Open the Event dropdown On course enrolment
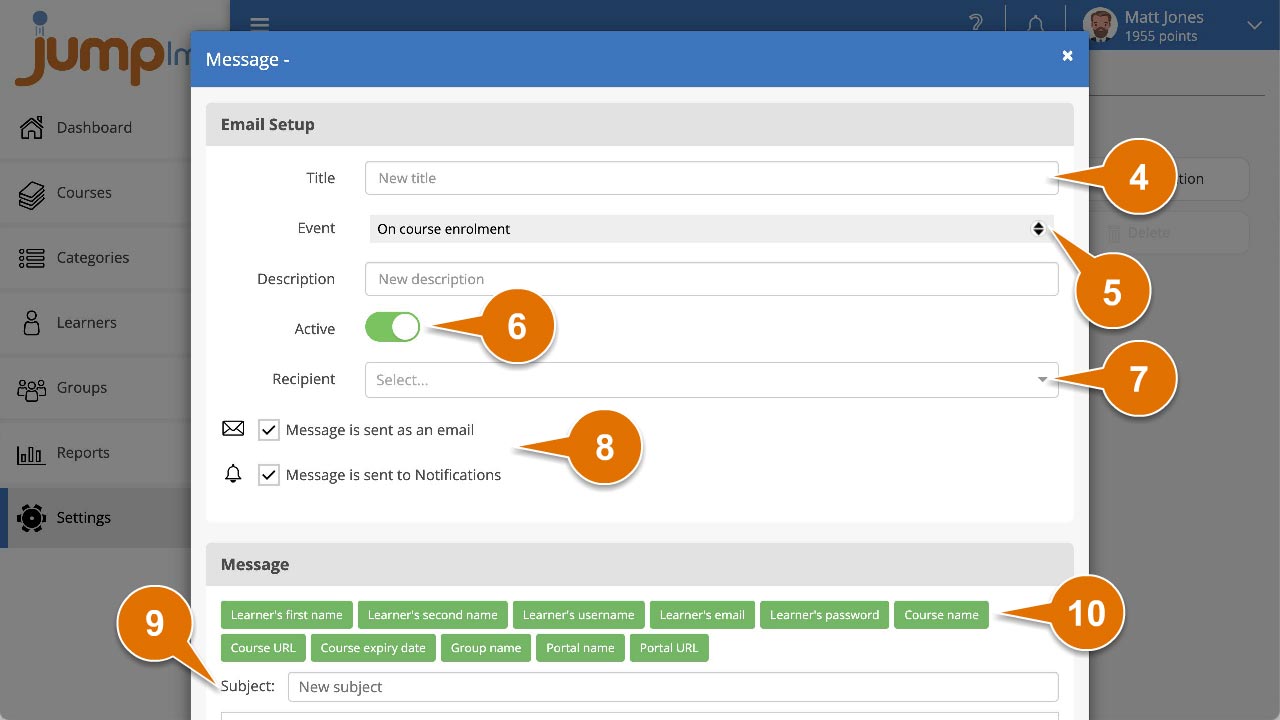 (711, 229)
